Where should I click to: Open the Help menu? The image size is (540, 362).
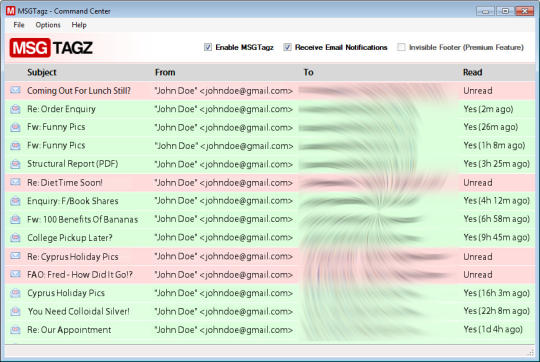79,25
